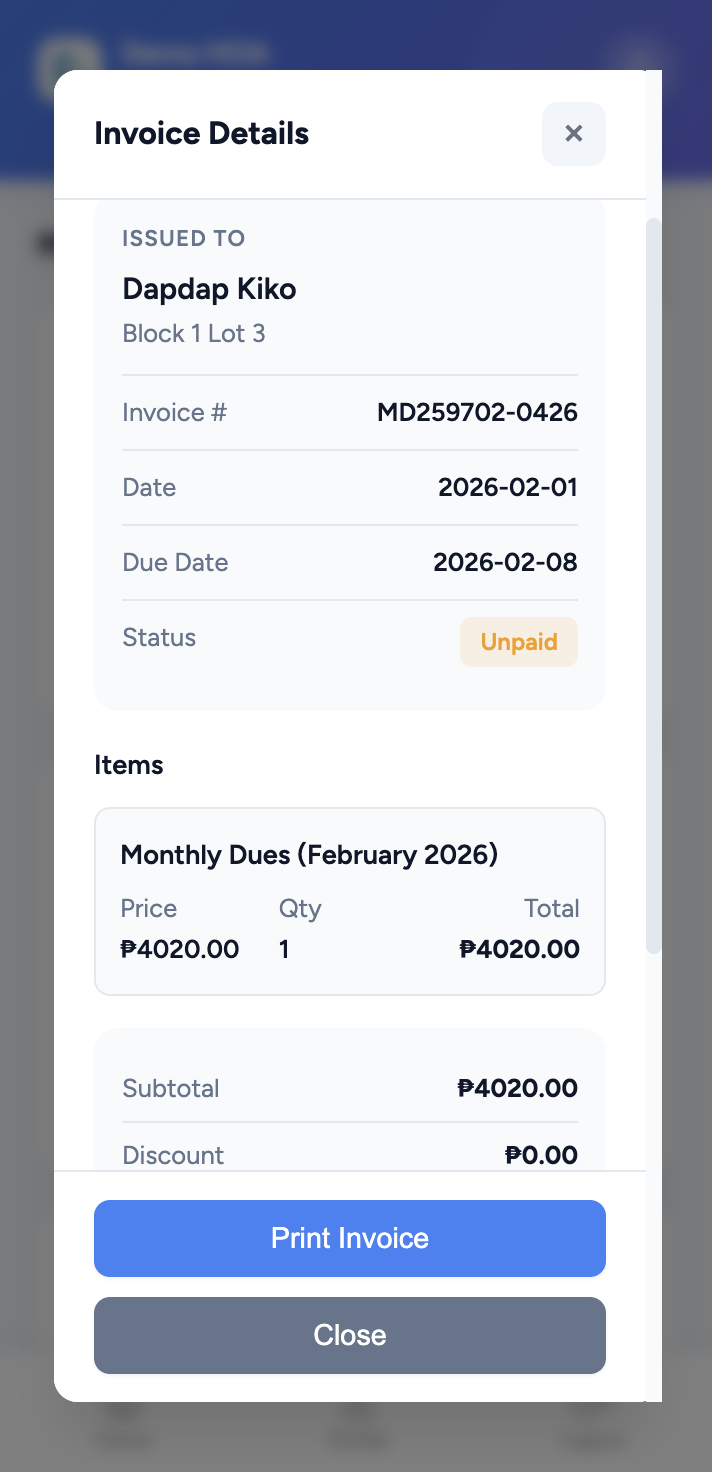The height and width of the screenshot is (1472, 712).
Task: Click the Due Date value 2026-02-08
Action: click(x=505, y=562)
